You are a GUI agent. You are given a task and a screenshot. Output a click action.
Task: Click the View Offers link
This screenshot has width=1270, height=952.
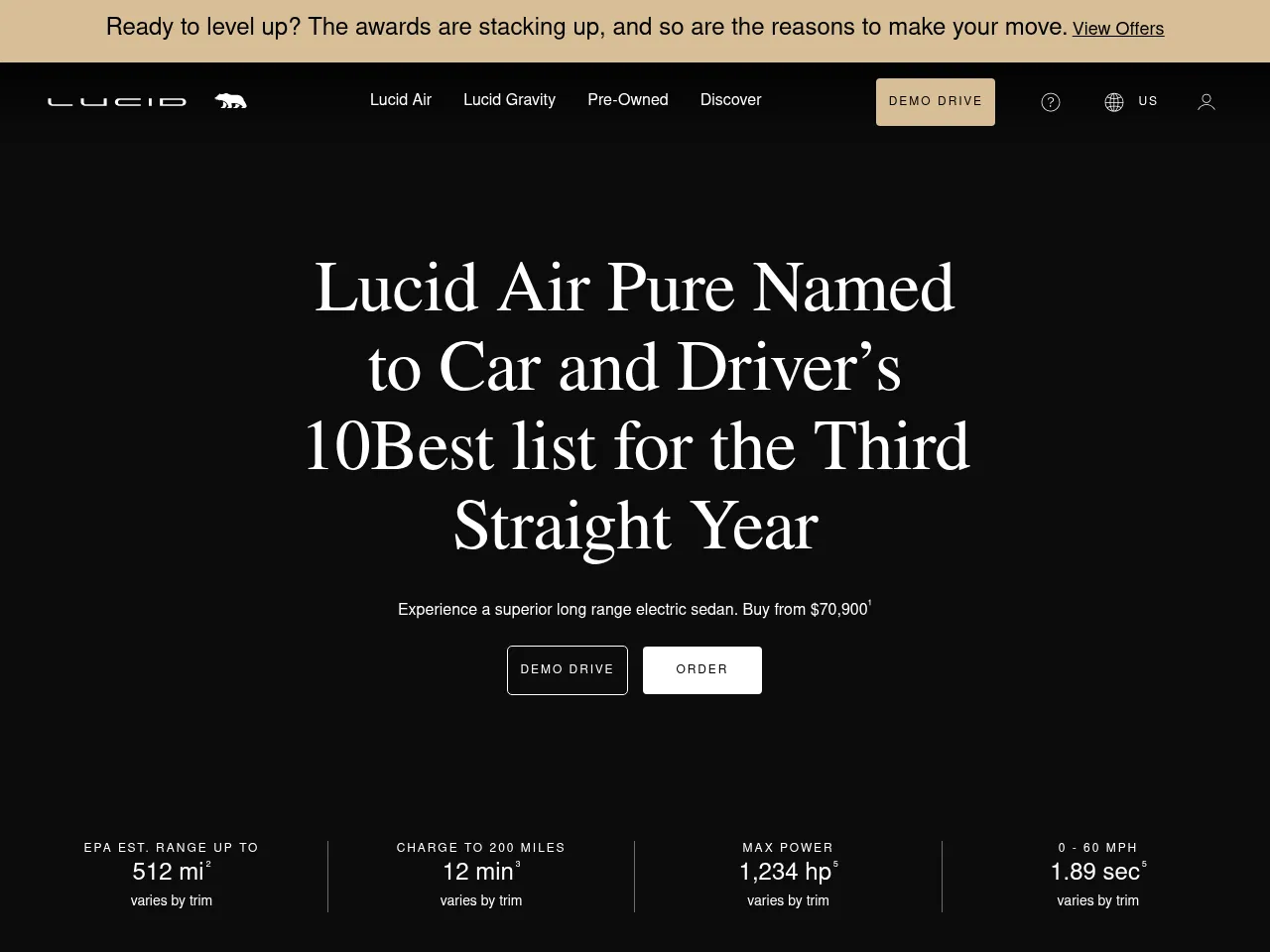coord(1118,29)
